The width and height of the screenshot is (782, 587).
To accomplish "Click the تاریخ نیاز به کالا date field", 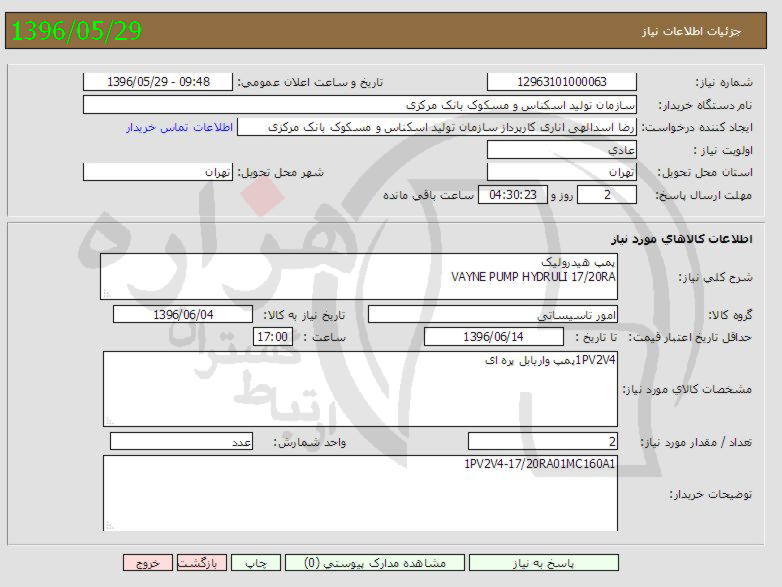I will pos(183,314).
